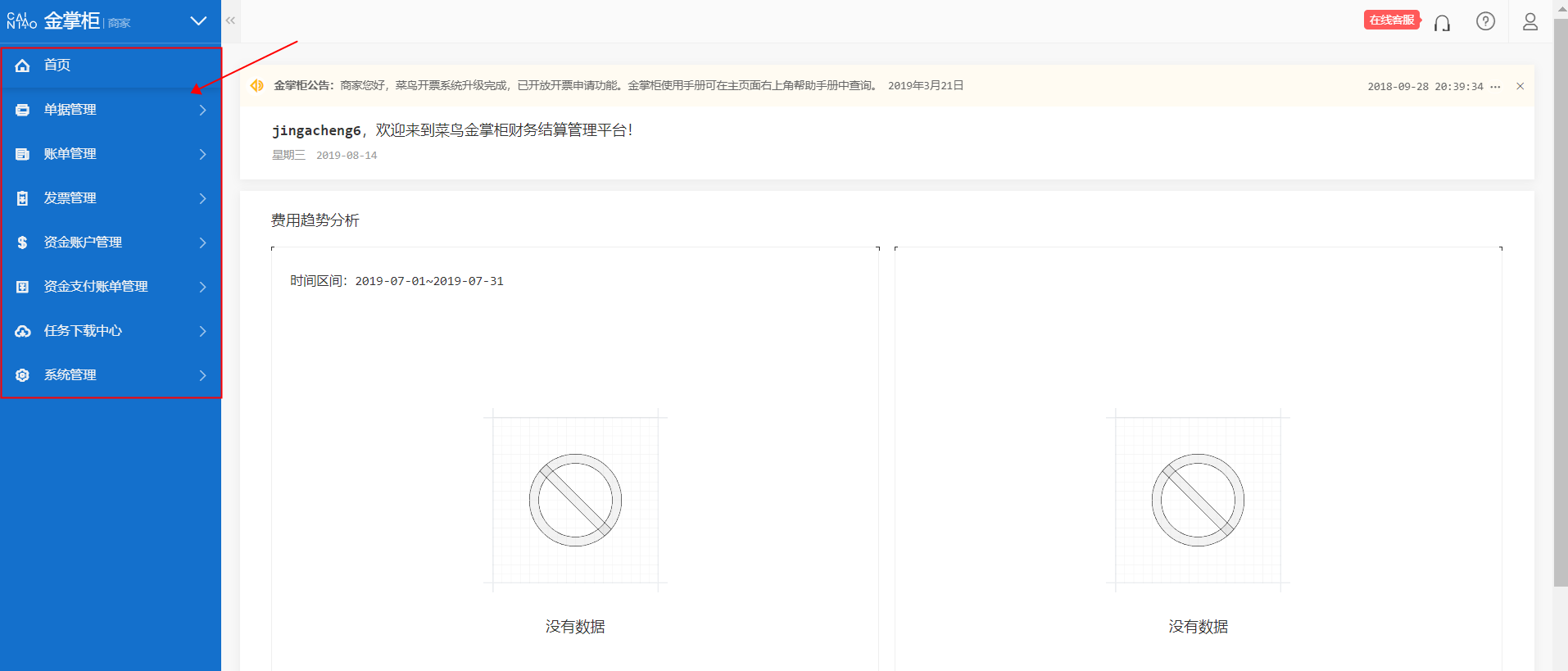Click the cloud download icon for 任务下载中心
1568x671 pixels.
[x=22, y=331]
